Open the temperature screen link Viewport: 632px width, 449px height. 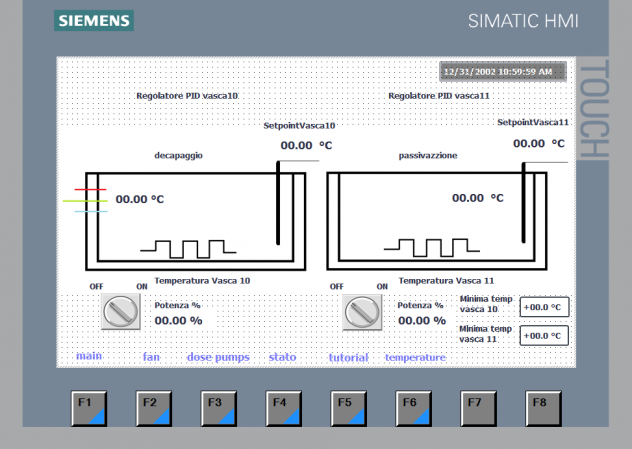pyautogui.click(x=415, y=358)
